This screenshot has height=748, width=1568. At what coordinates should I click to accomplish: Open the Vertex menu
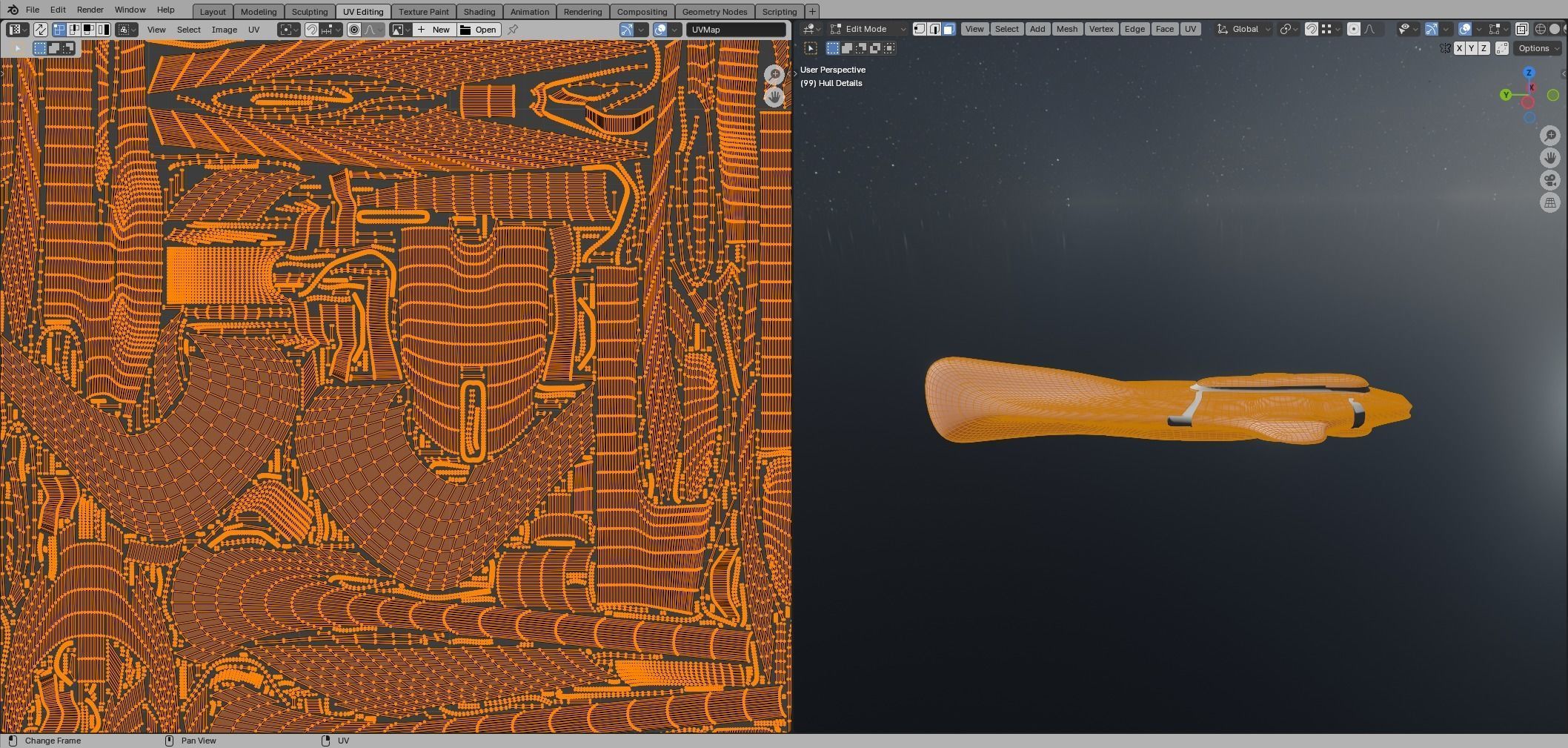(1101, 29)
